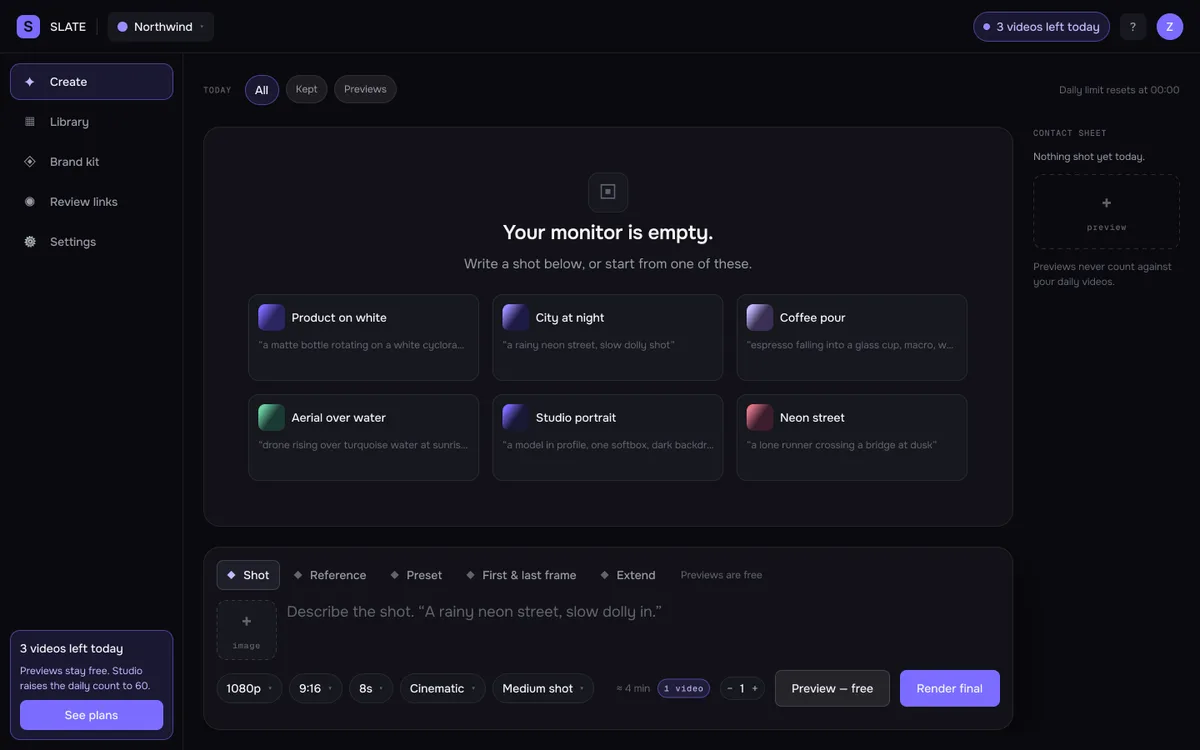This screenshot has width=1200, height=750.
Task: Increase the video count with plus
Action: click(x=755, y=688)
